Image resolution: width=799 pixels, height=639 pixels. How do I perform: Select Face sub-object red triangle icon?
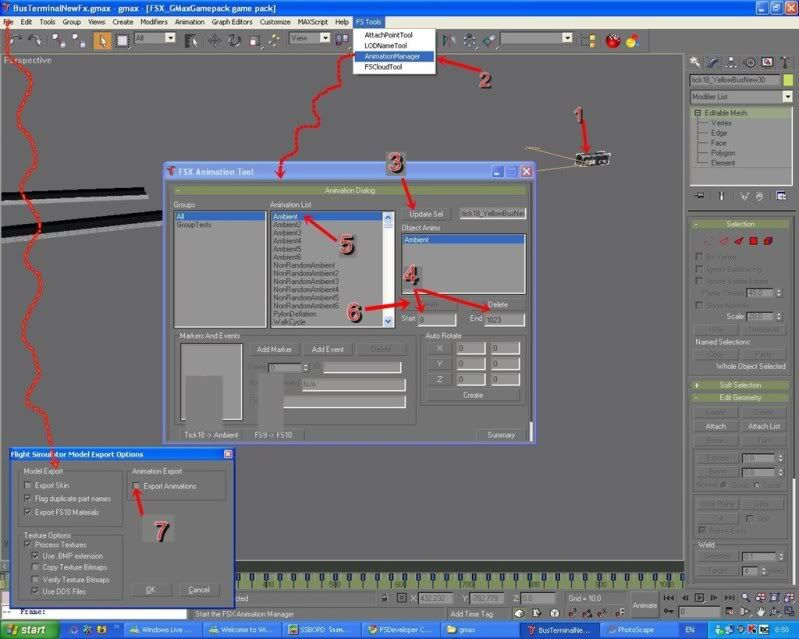click(738, 241)
